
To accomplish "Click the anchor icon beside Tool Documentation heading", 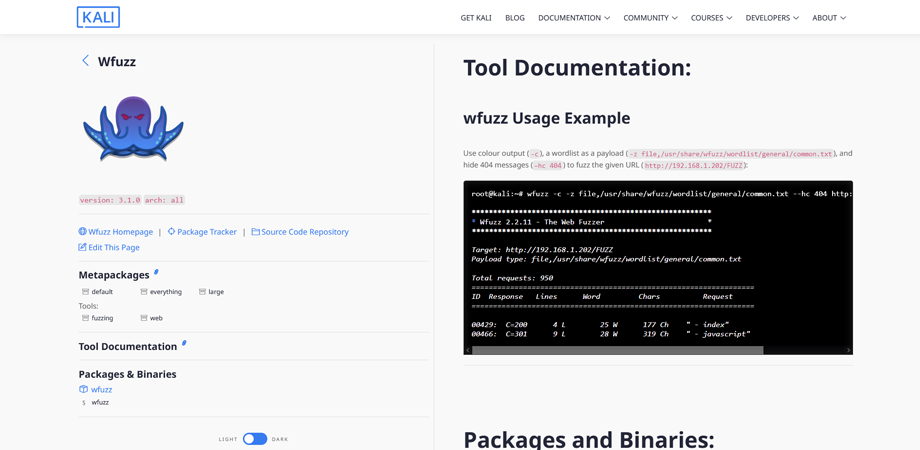I will coord(184,343).
